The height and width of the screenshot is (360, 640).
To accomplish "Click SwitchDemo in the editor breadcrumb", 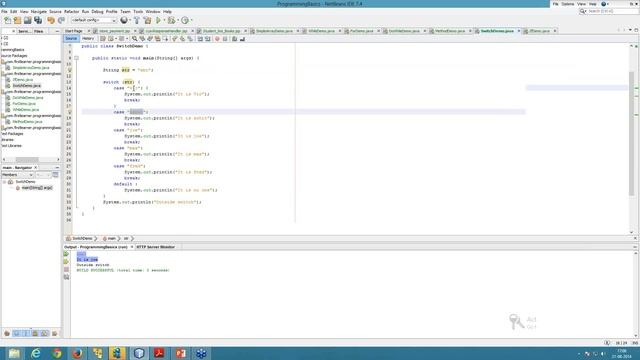I will tap(82, 238).
